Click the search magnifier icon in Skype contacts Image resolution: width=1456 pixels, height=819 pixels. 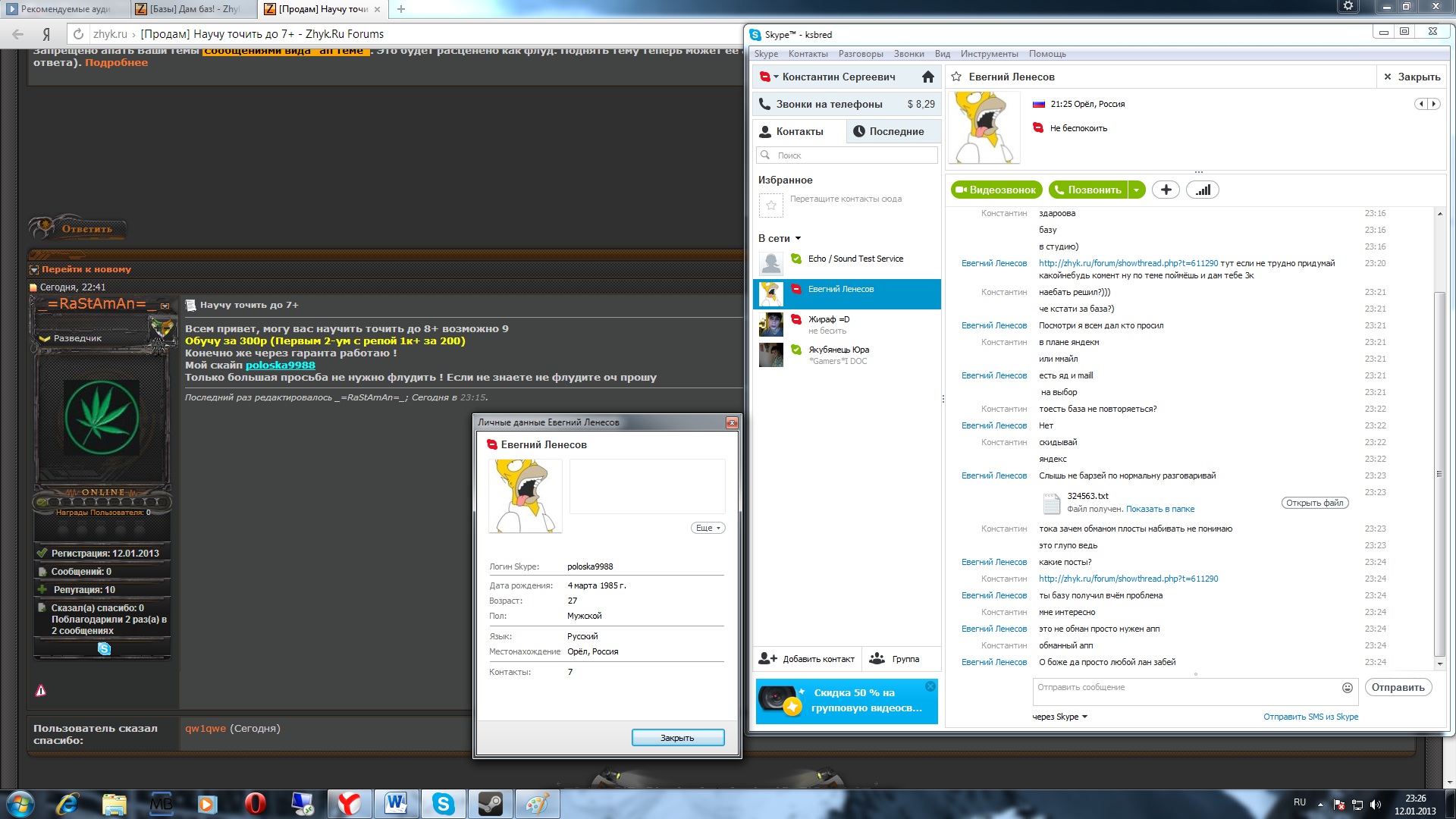coord(765,155)
